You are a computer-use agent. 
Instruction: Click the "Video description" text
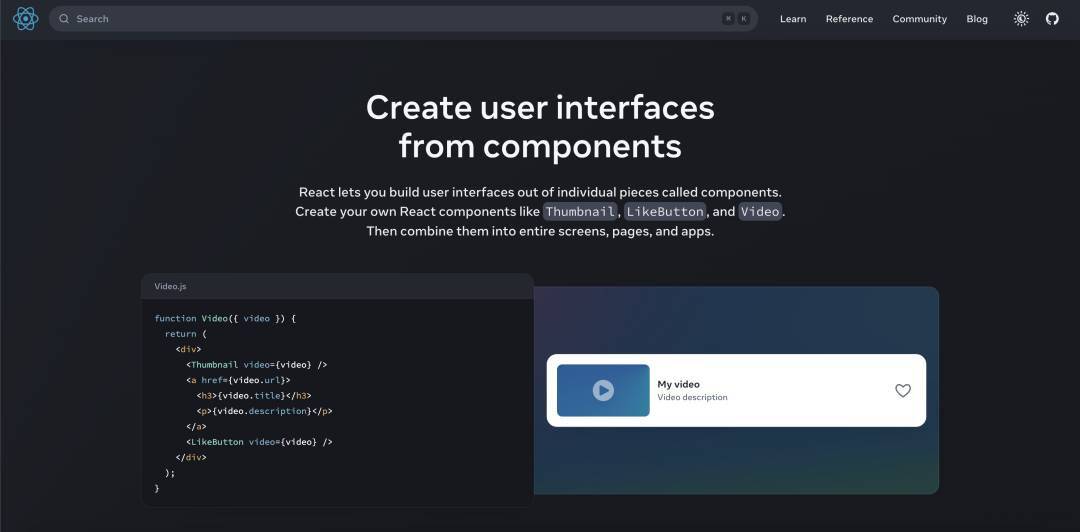click(692, 398)
